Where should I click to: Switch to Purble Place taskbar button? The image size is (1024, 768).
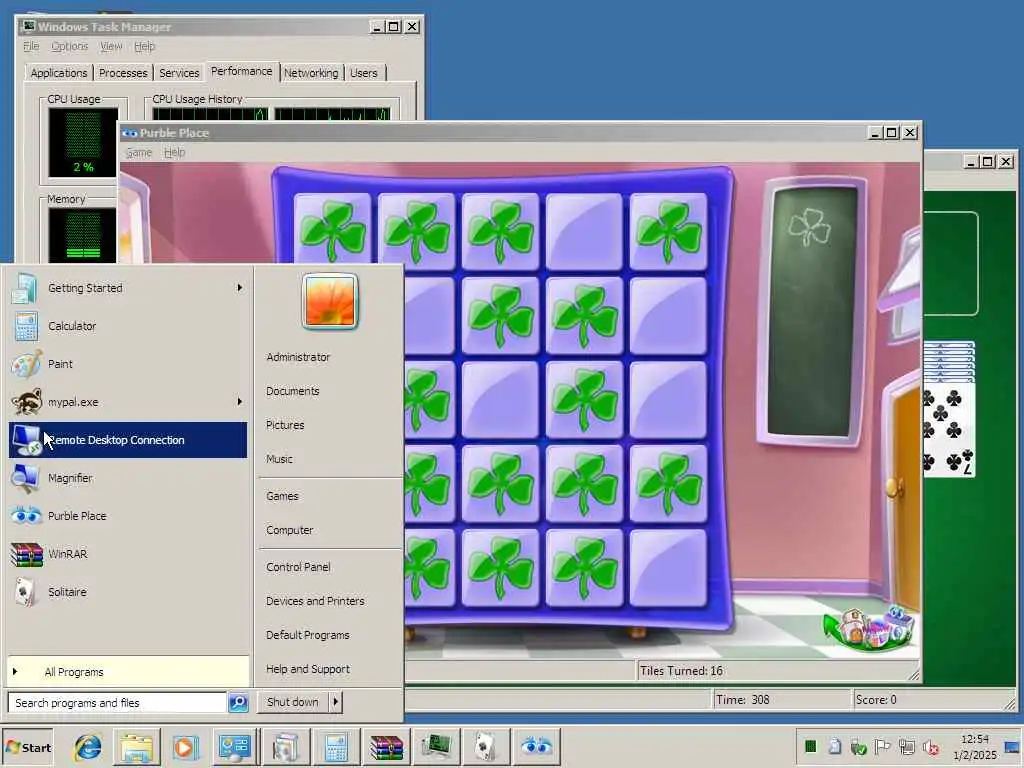tap(537, 747)
